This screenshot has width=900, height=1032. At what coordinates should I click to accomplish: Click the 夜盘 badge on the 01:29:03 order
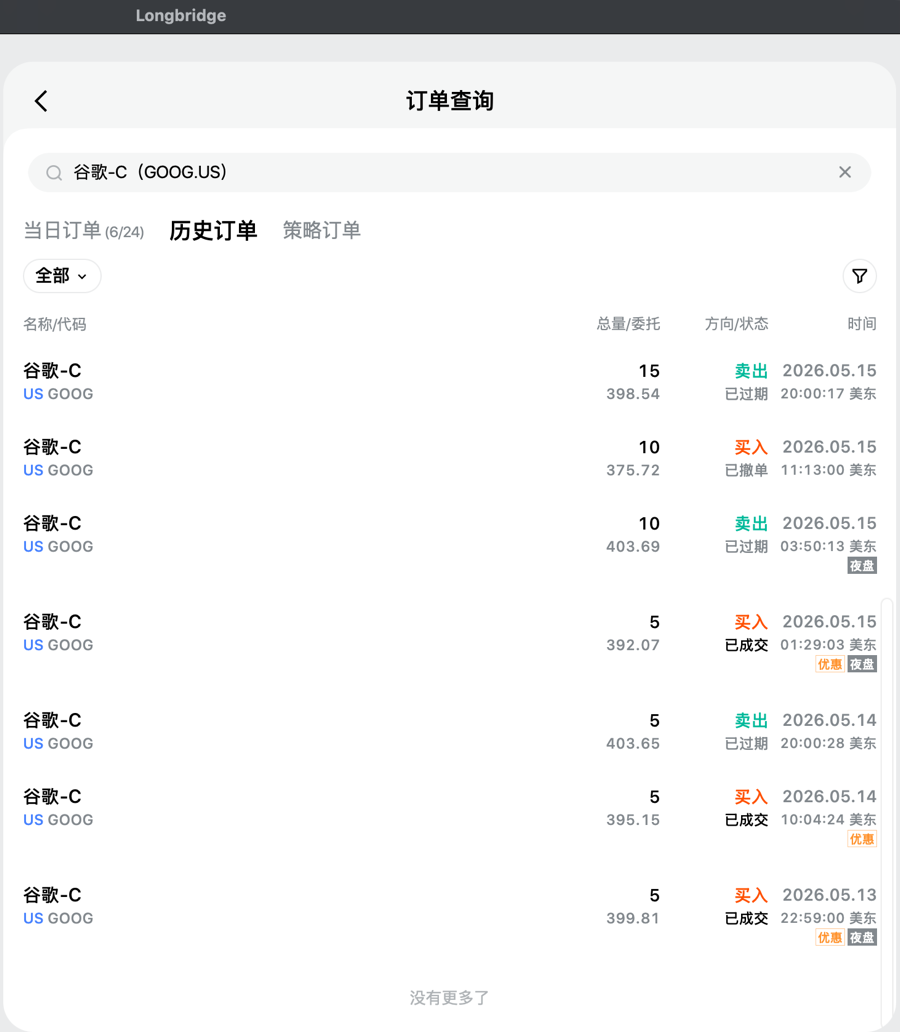[x=862, y=664]
